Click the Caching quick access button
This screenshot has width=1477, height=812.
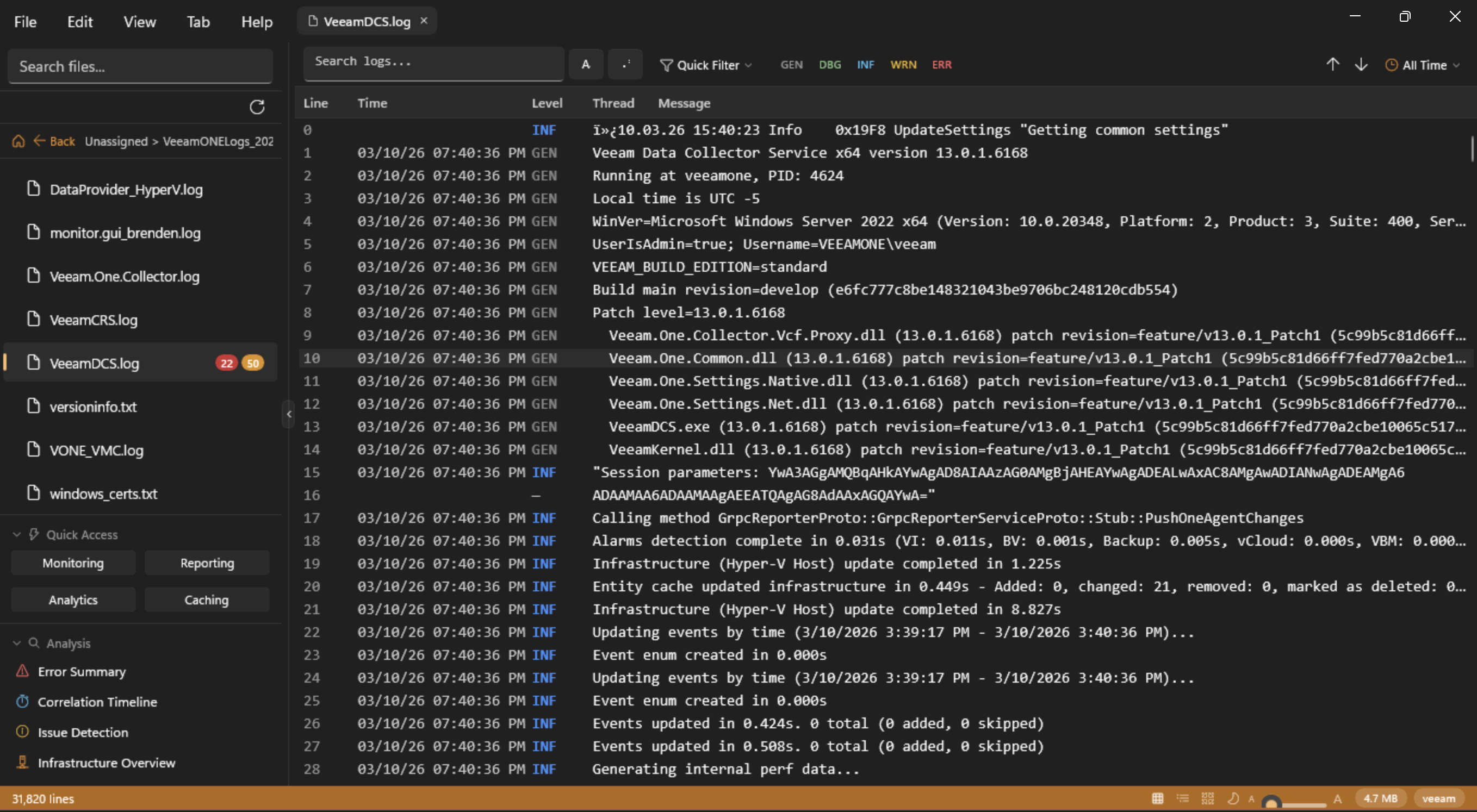[207, 600]
